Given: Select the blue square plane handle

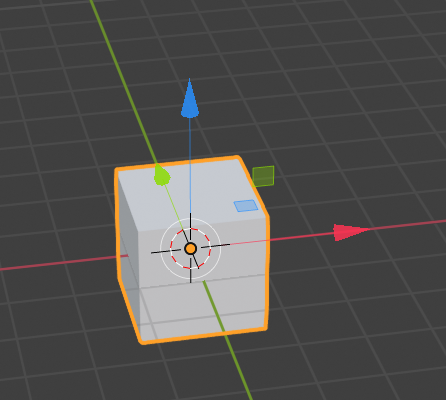Looking at the screenshot, I should (246, 206).
